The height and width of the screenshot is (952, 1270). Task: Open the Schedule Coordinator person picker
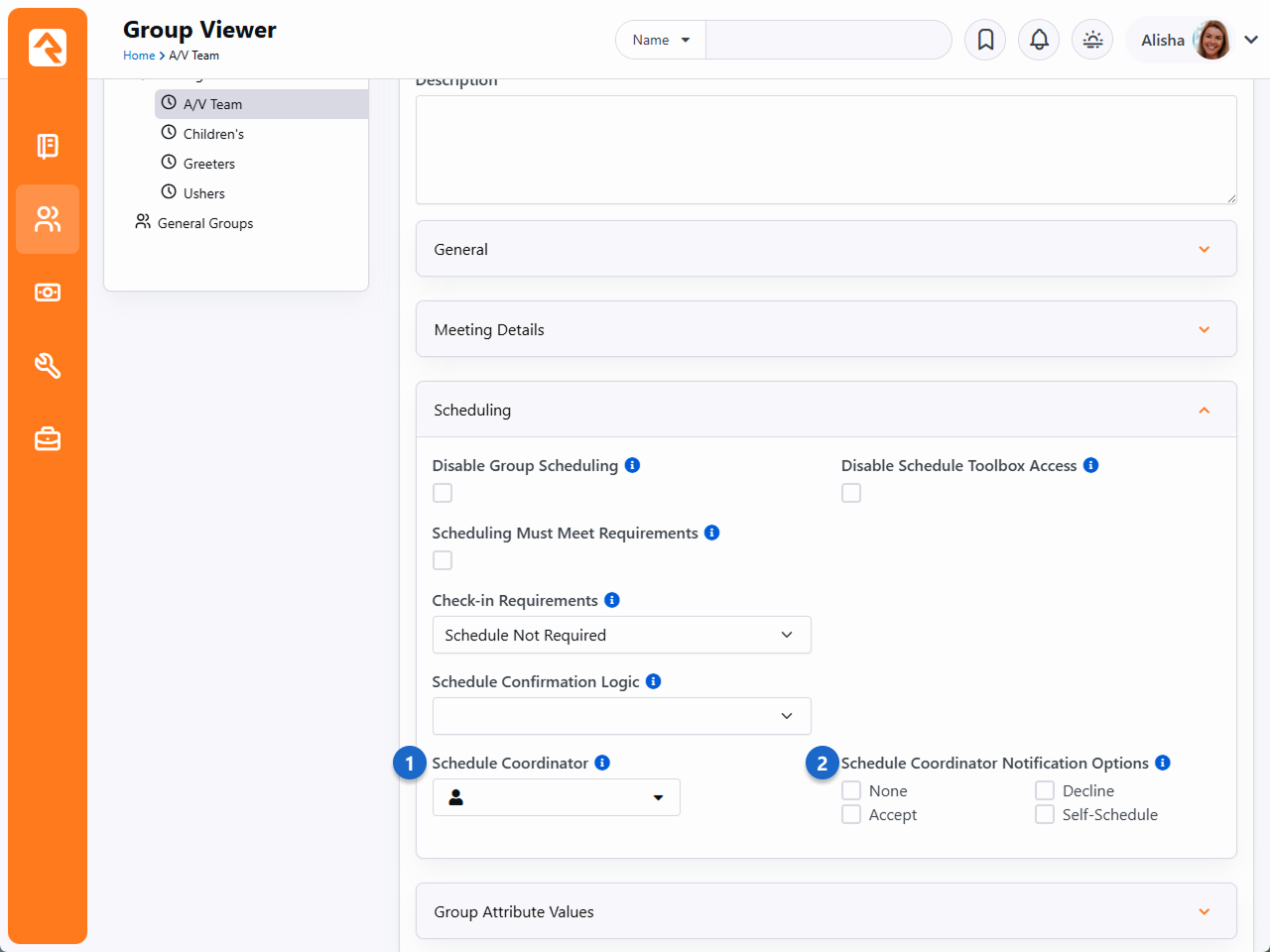tap(556, 797)
